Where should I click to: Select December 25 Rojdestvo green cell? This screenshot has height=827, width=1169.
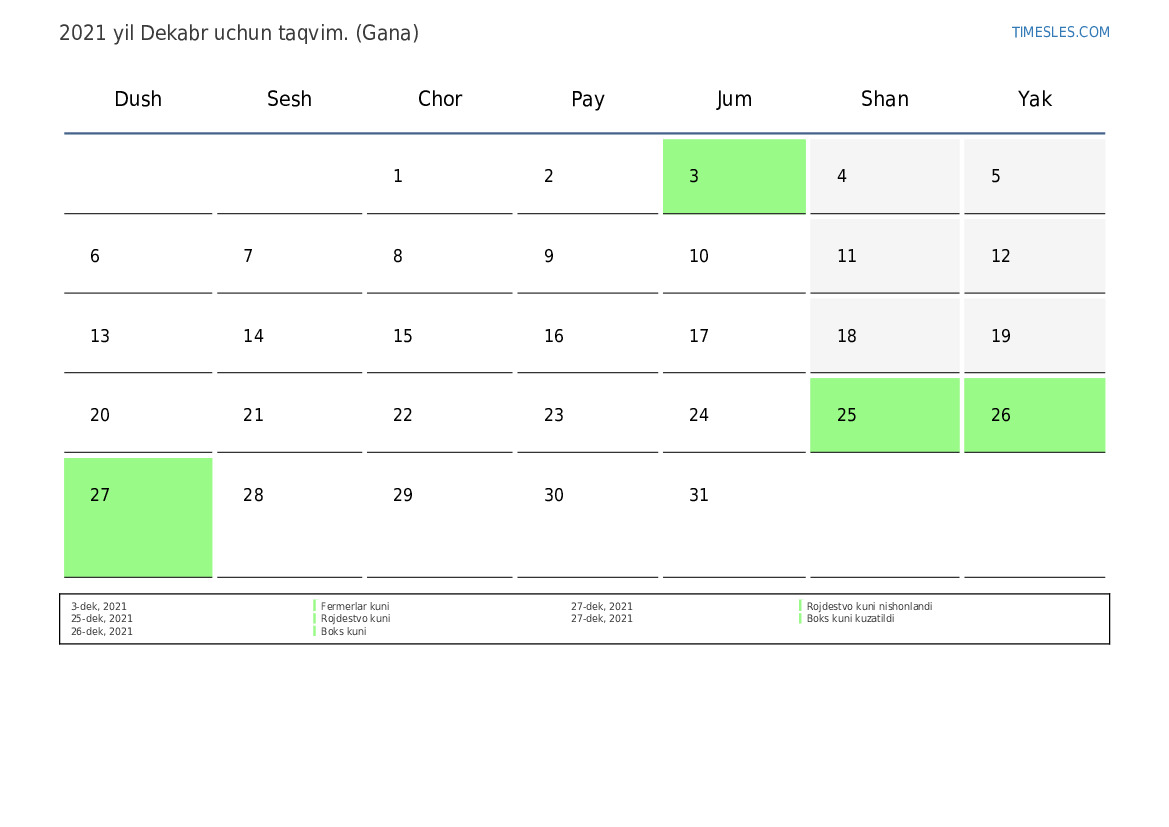[884, 415]
